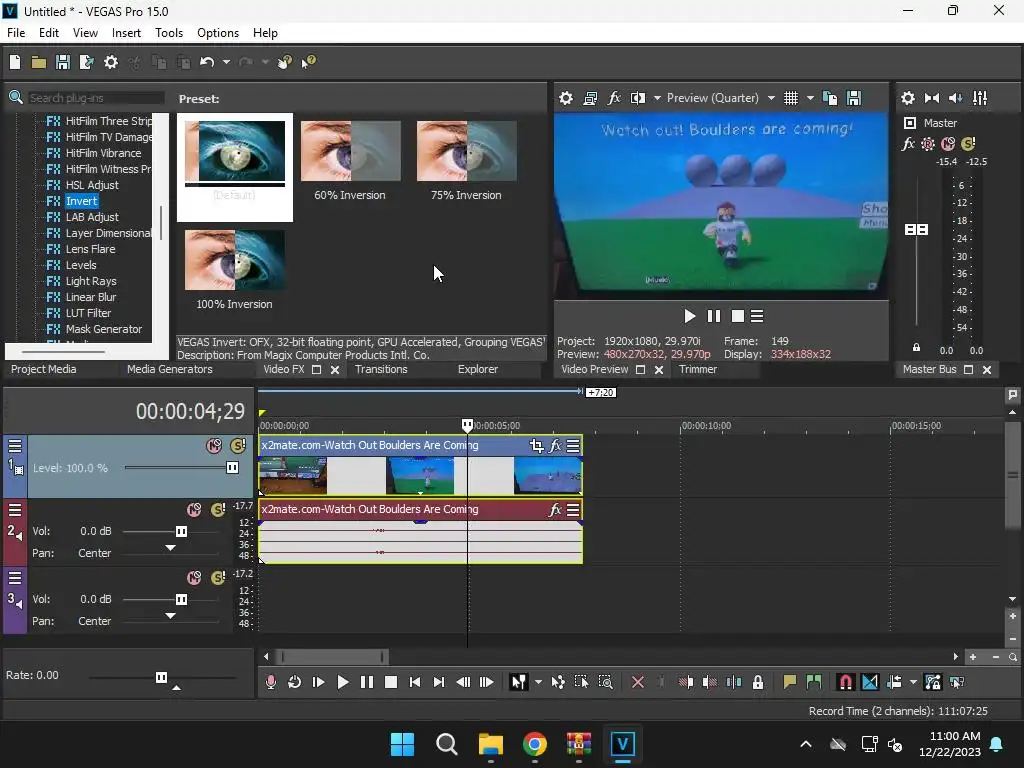Image resolution: width=1024 pixels, height=768 pixels.
Task: Start timeline playback with Play button
Action: [x=342, y=682]
